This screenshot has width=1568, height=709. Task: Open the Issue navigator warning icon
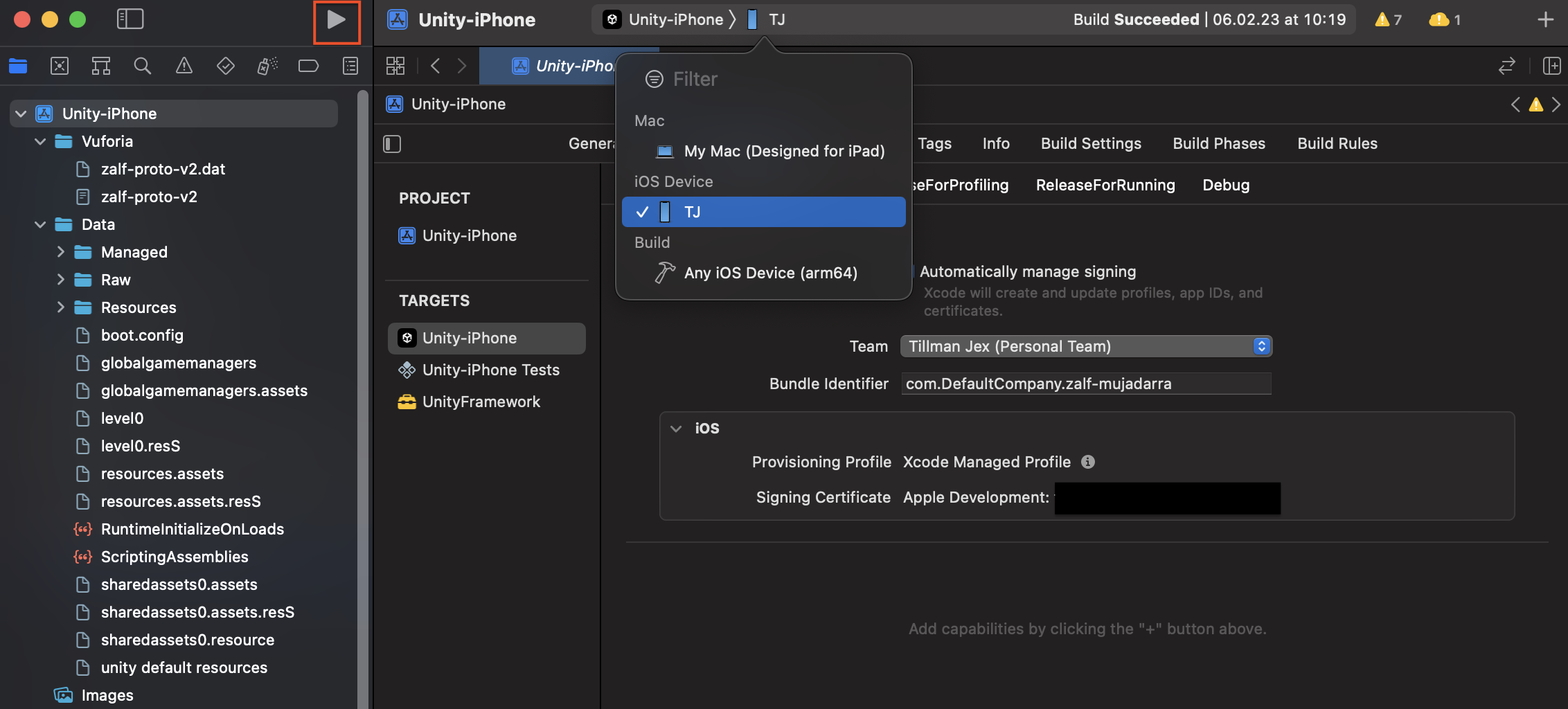point(184,66)
